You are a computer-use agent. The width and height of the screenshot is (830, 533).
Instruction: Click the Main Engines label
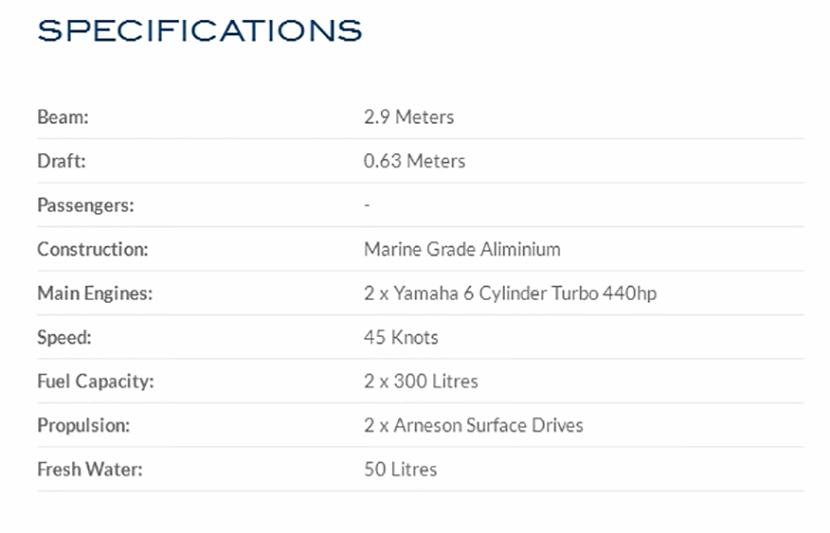(x=94, y=293)
